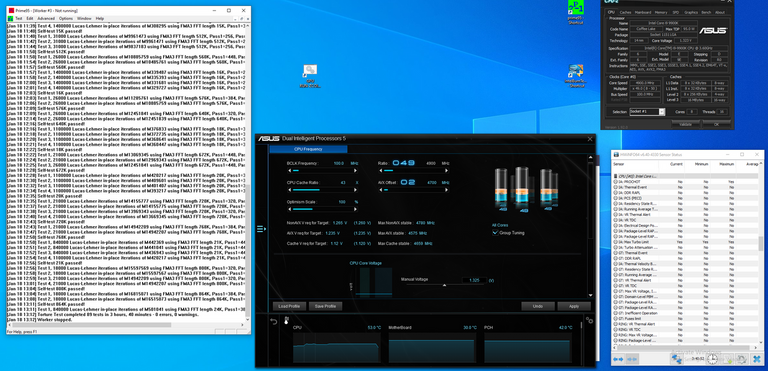Increase CPU Ratio with right arrow
The image size is (768, 371).
(446, 171)
